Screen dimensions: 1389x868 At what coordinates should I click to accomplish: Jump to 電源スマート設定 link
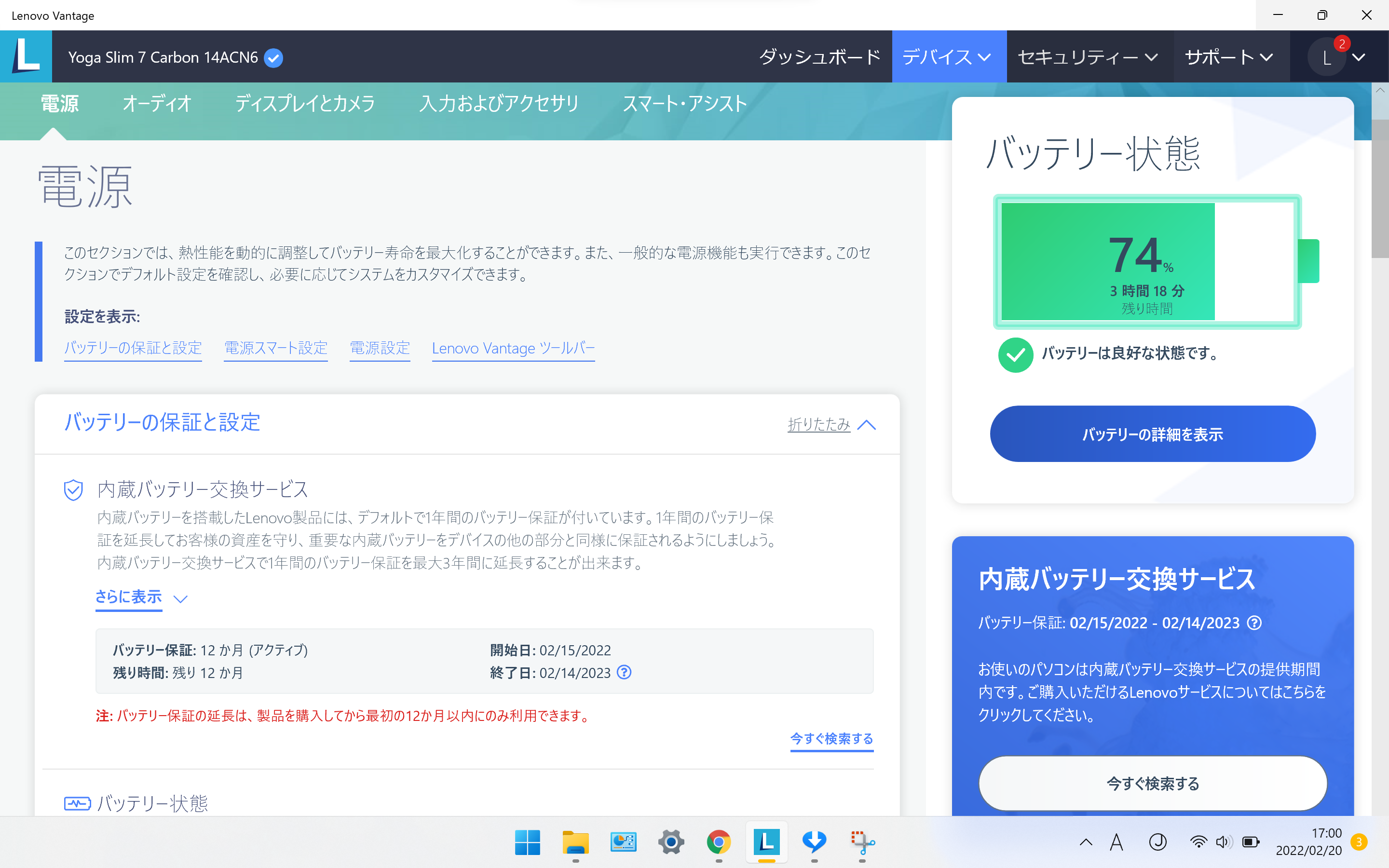click(275, 349)
